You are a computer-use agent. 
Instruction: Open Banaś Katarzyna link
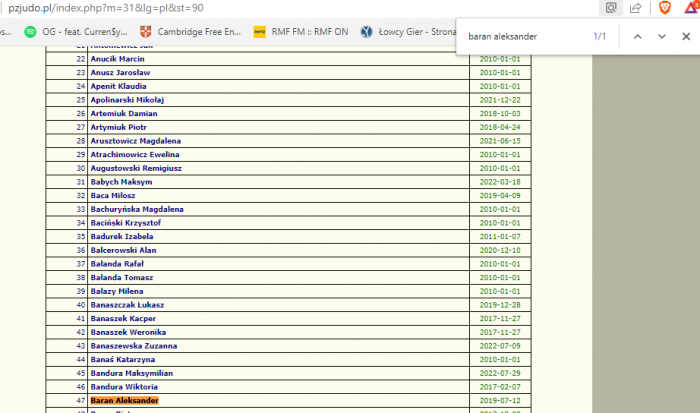point(123,359)
